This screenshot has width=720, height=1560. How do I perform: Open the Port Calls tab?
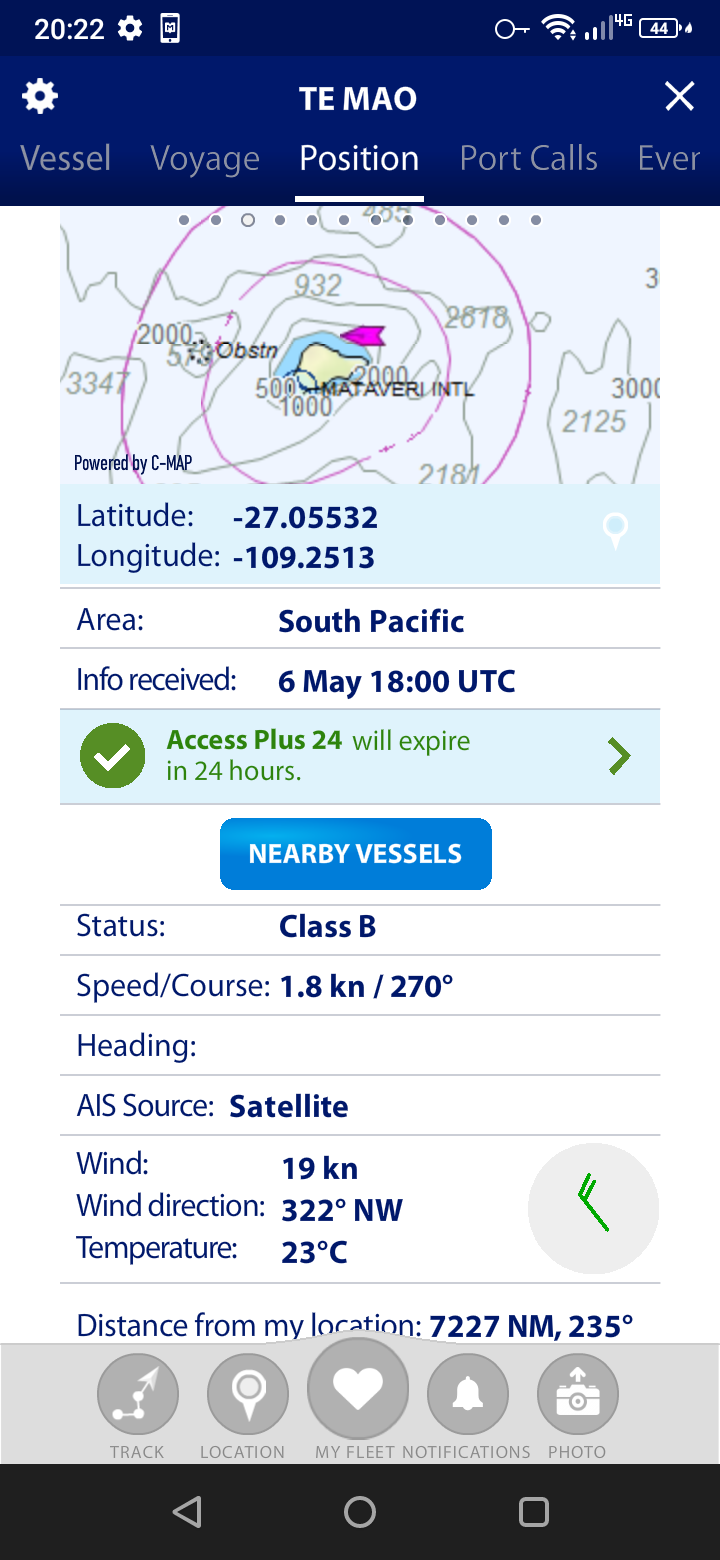tap(529, 158)
